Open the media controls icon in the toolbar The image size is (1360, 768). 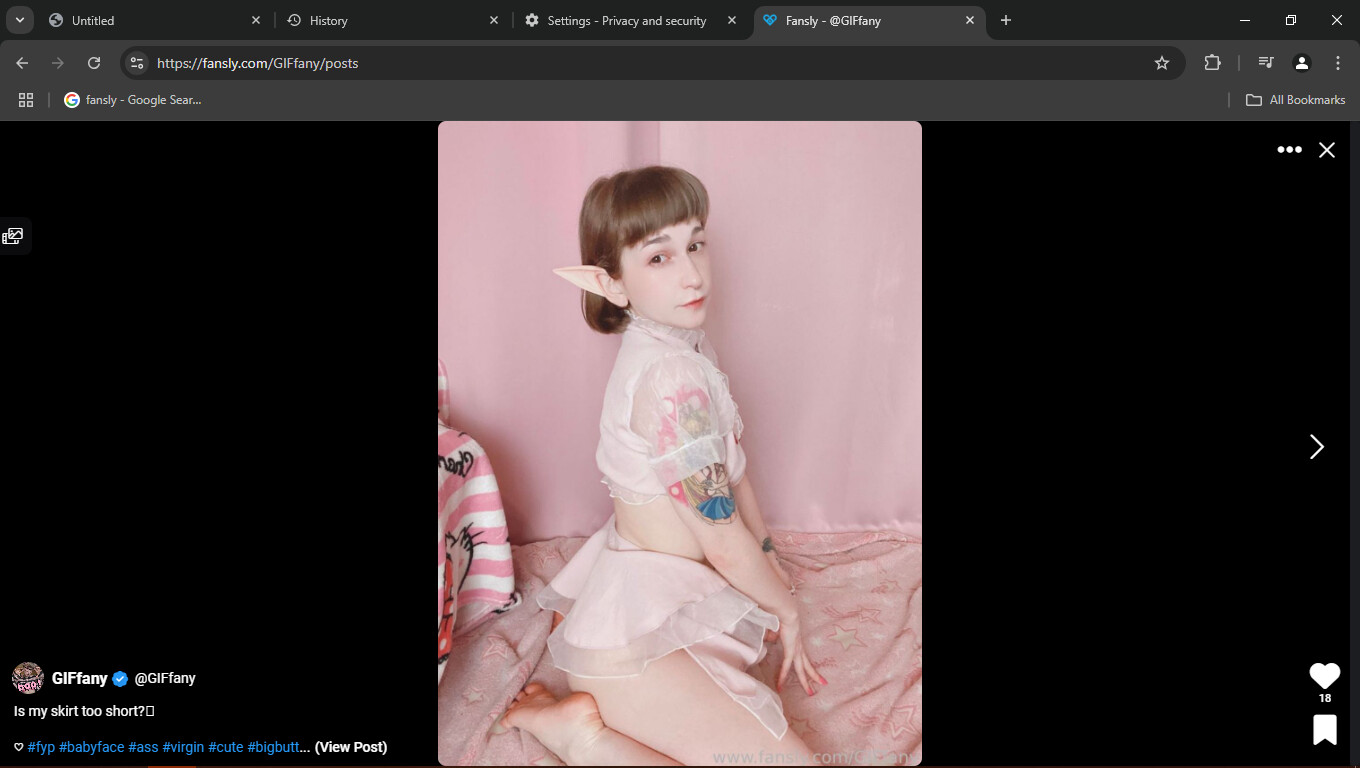click(x=1266, y=63)
